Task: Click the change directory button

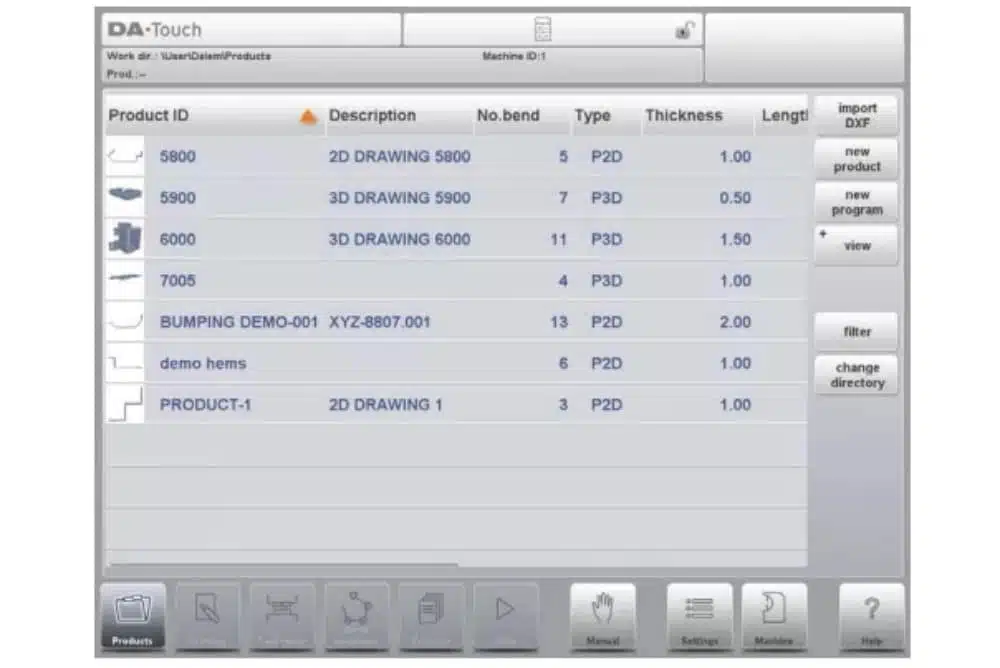Action: pos(857,375)
